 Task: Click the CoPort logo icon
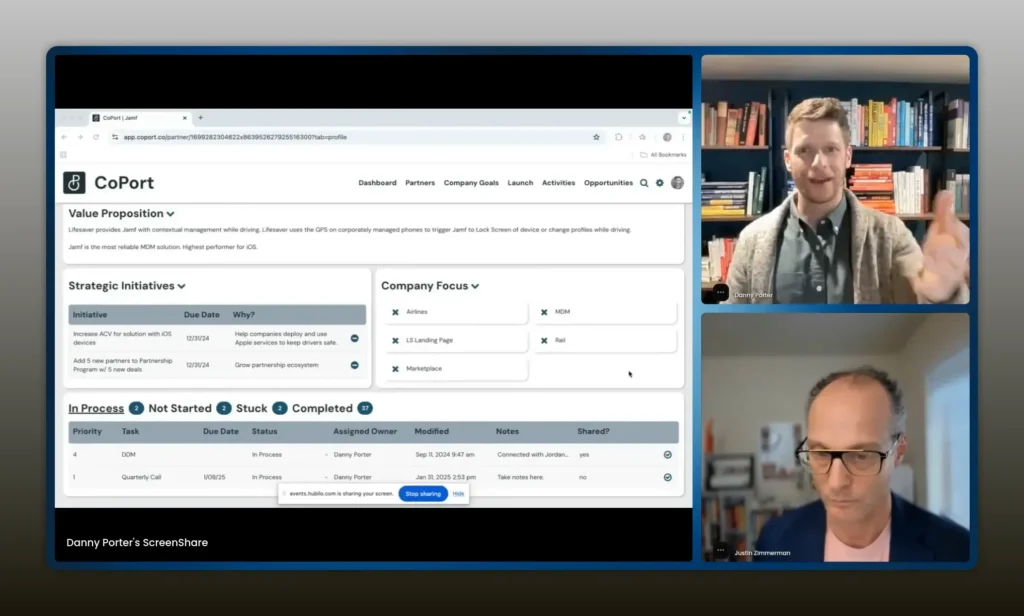[74, 183]
